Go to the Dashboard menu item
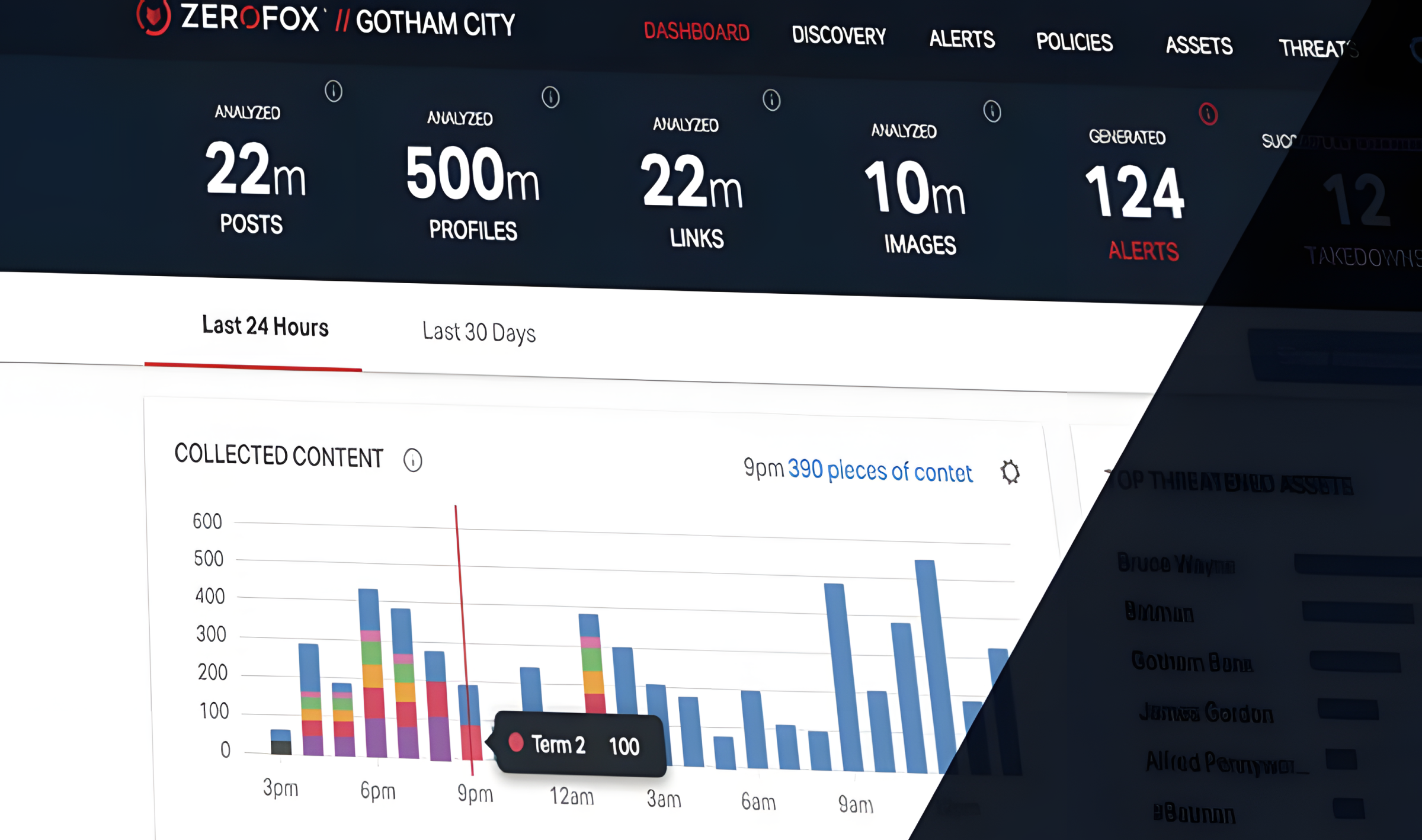This screenshot has height=840, width=1422. [697, 31]
